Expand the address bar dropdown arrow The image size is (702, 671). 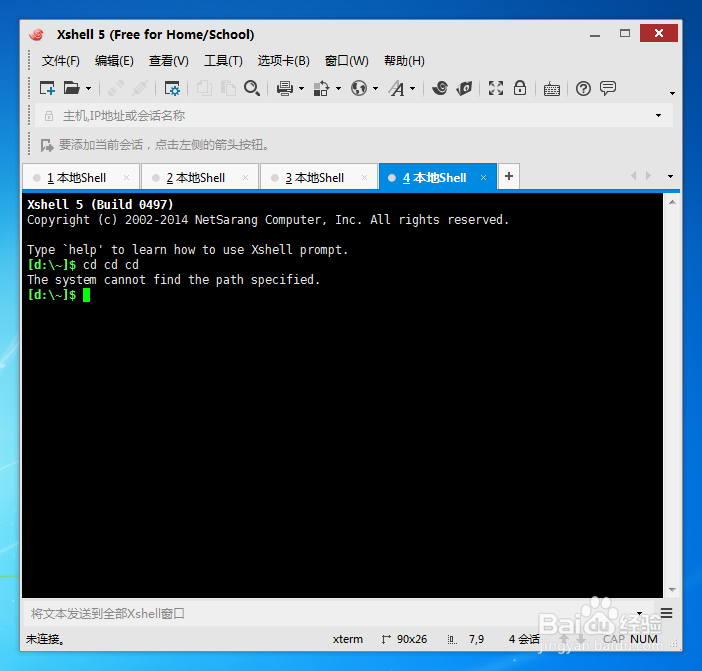(x=658, y=115)
